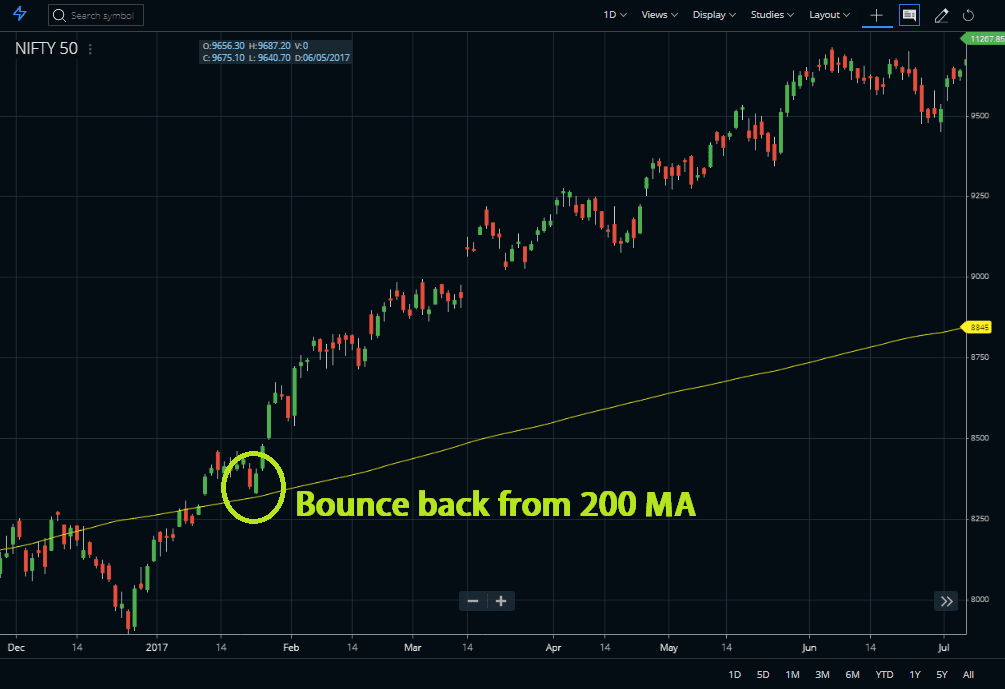Expand the Studies dropdown

click(772, 15)
